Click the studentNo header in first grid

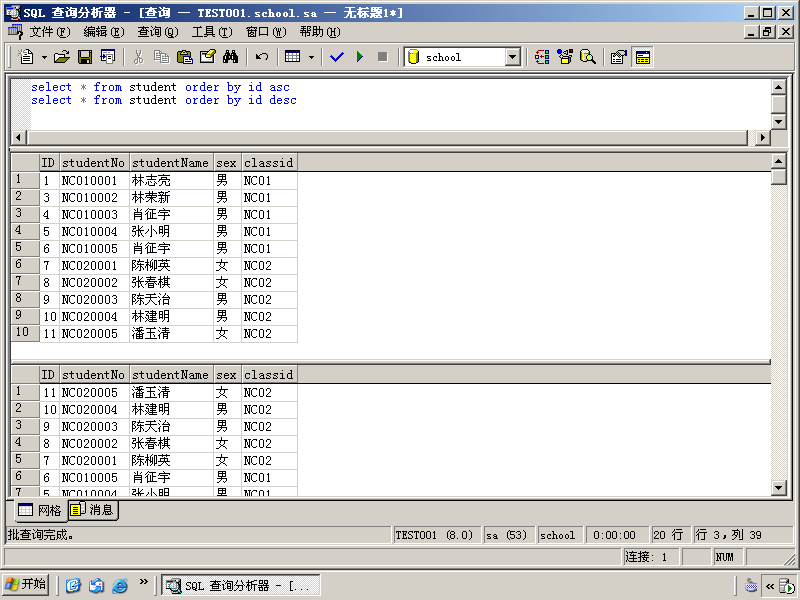[x=94, y=163]
